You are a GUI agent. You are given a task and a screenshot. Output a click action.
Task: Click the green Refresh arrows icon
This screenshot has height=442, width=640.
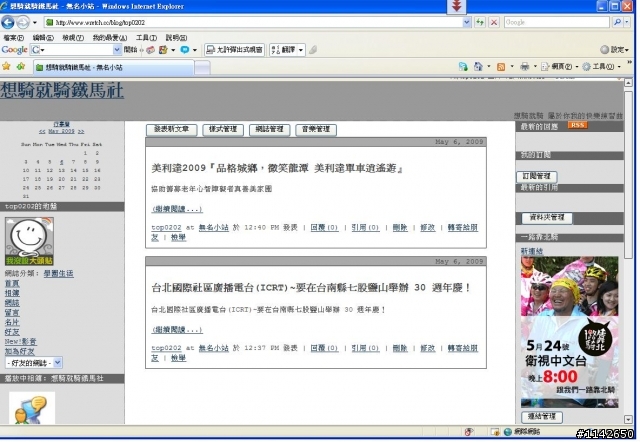tap(480, 22)
